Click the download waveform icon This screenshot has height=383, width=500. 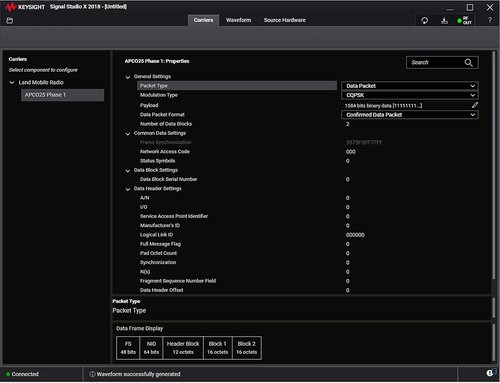pos(444,21)
